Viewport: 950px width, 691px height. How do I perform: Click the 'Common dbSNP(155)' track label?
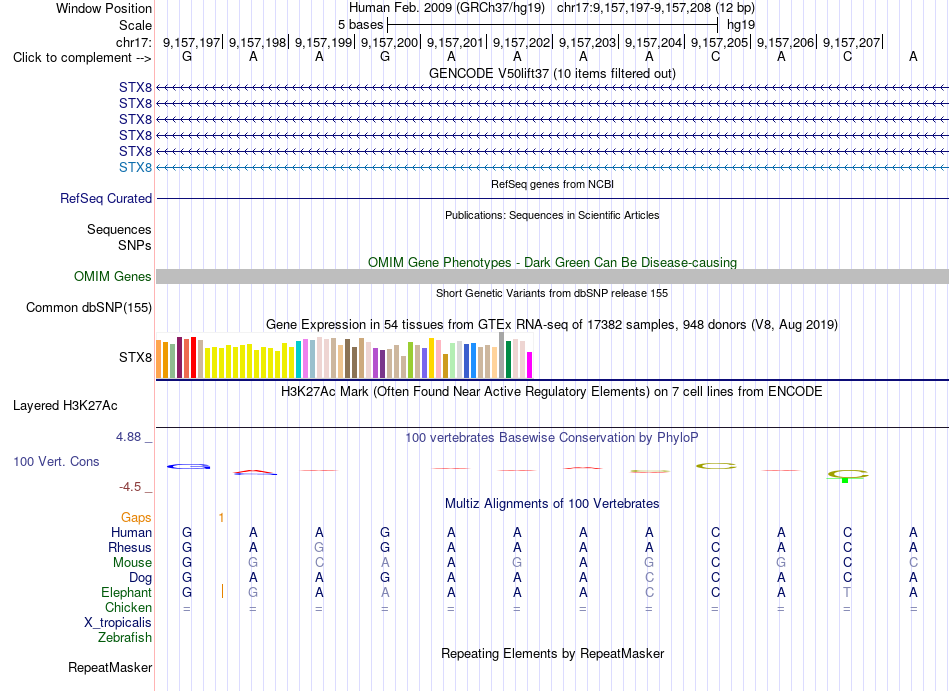pyautogui.click(x=89, y=308)
